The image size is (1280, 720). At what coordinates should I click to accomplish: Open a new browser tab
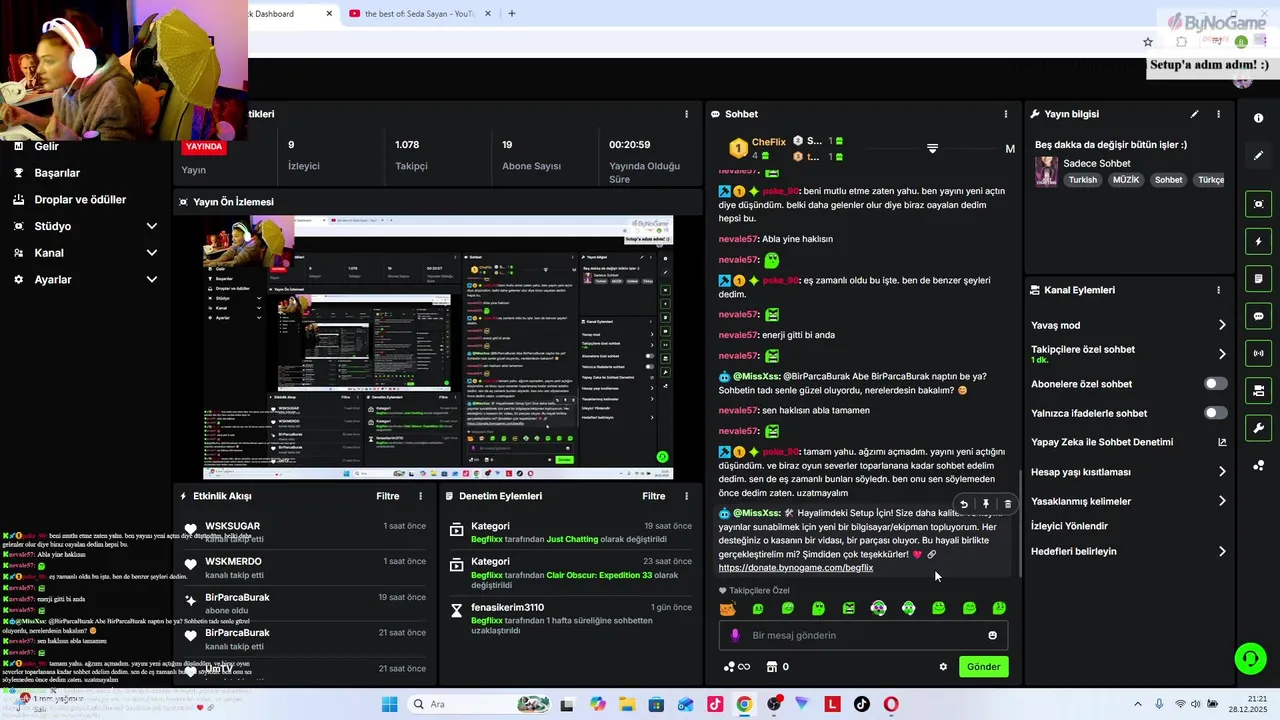point(512,14)
